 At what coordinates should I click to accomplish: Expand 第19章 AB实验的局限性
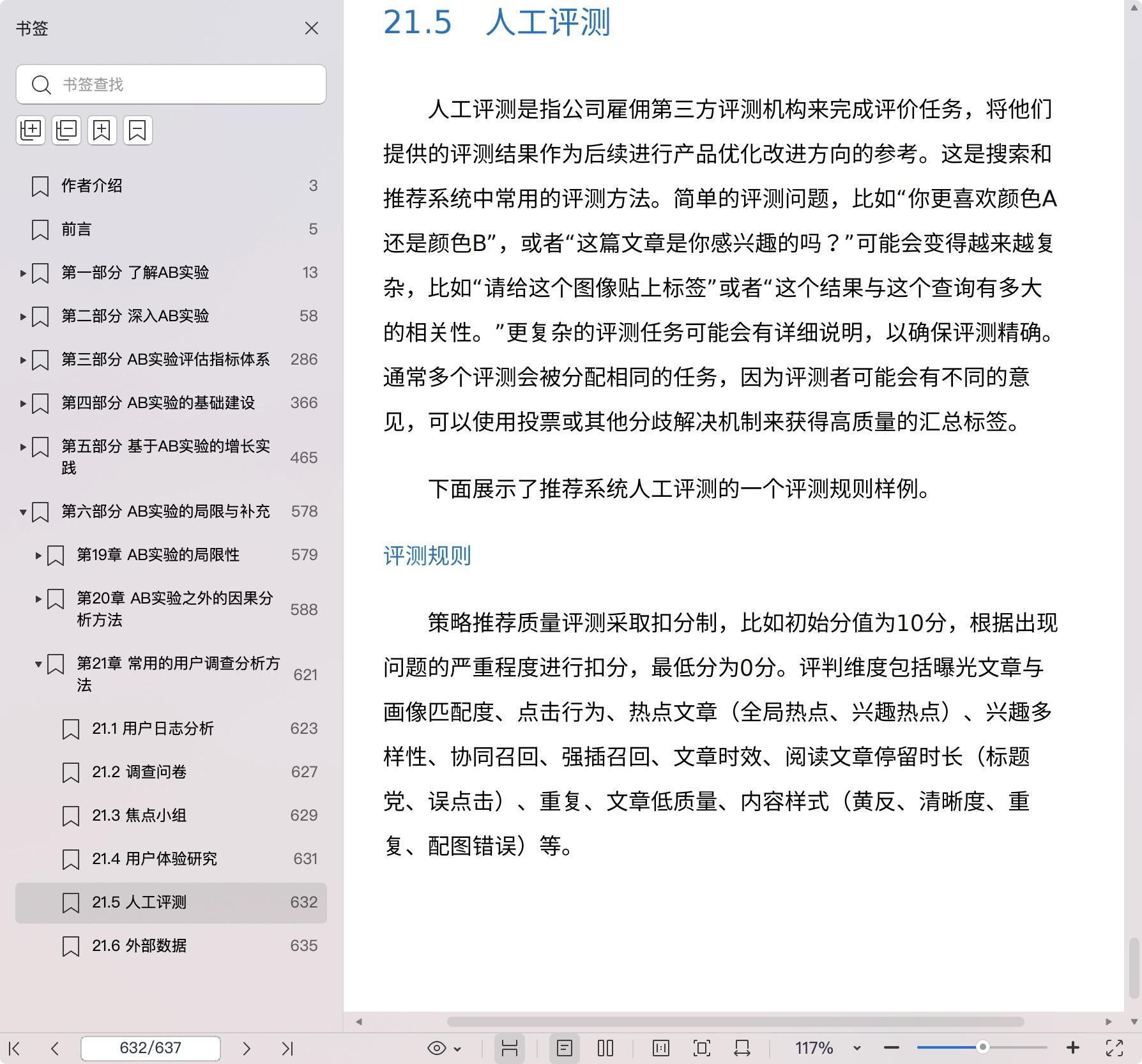pos(38,556)
